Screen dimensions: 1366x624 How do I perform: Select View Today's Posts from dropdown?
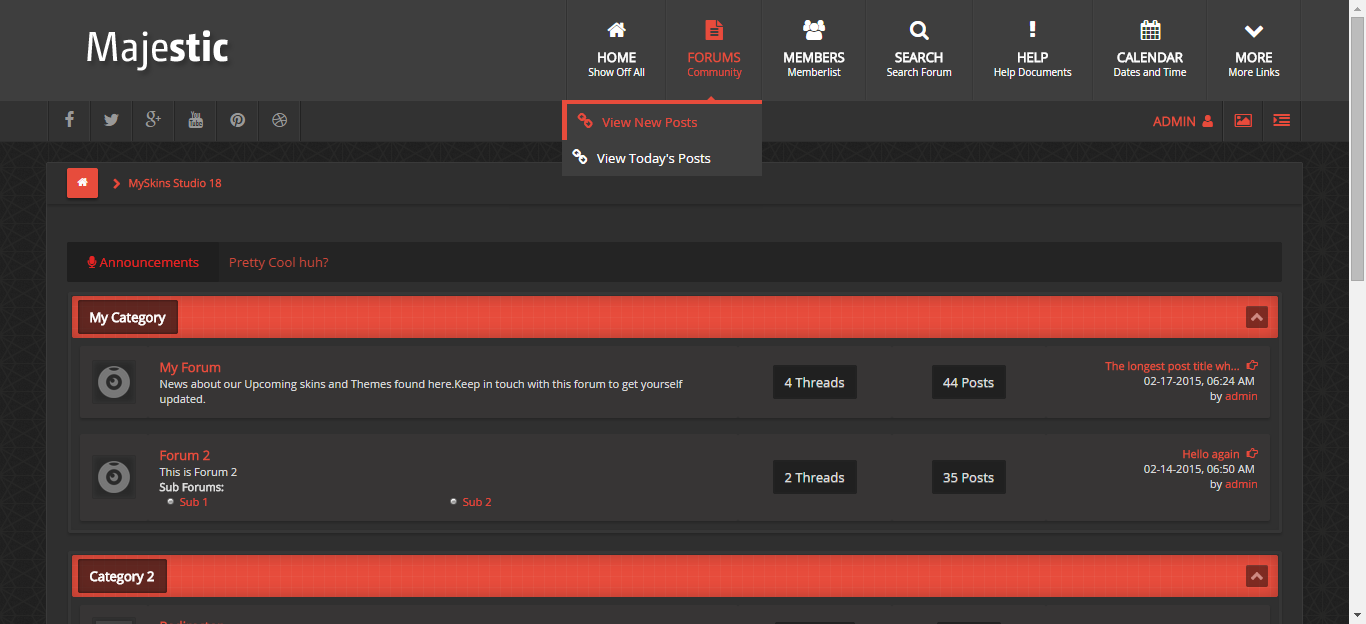coord(662,158)
